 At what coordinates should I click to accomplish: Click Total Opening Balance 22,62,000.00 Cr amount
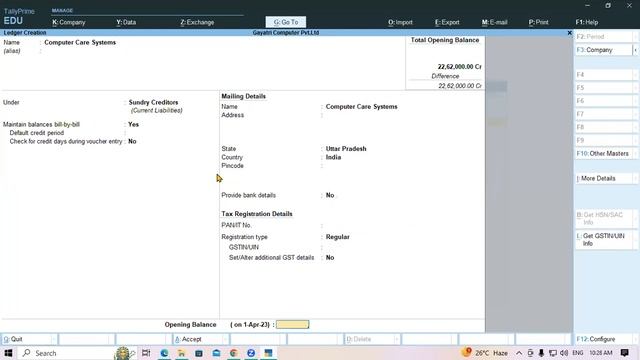pos(460,67)
